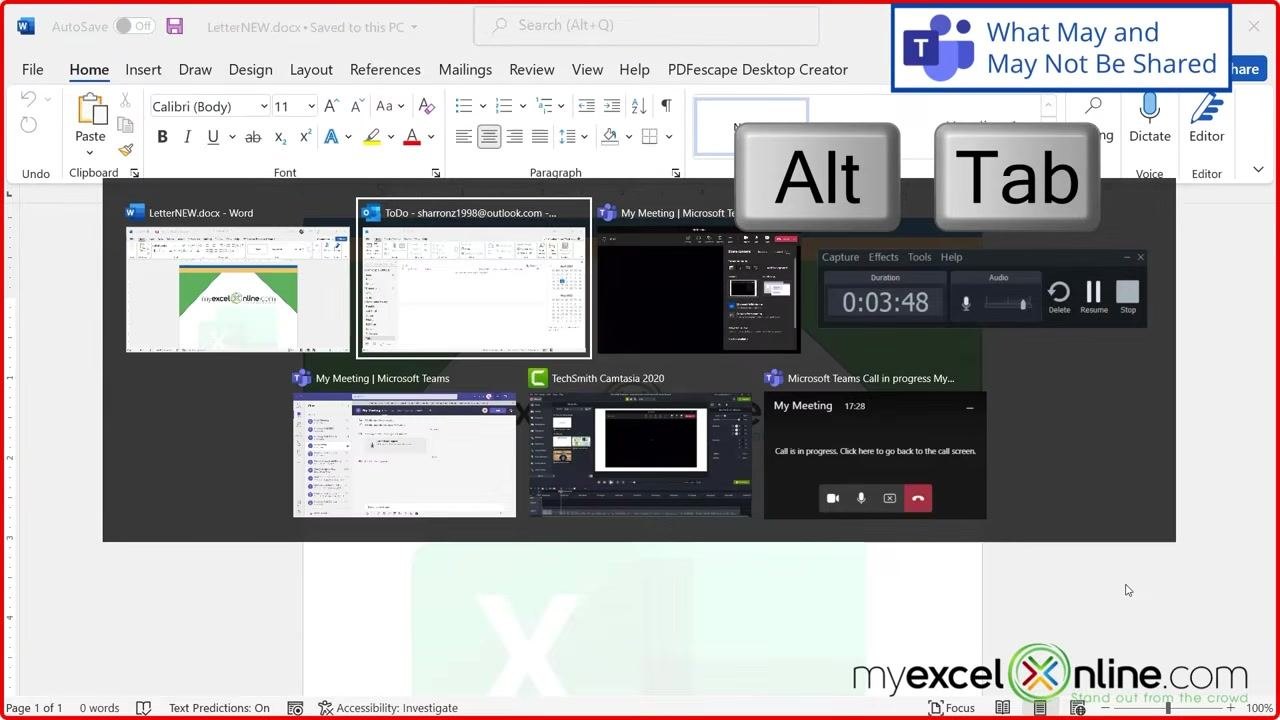Apply subscript formatting
Image resolution: width=1280 pixels, height=720 pixels.
[281, 137]
